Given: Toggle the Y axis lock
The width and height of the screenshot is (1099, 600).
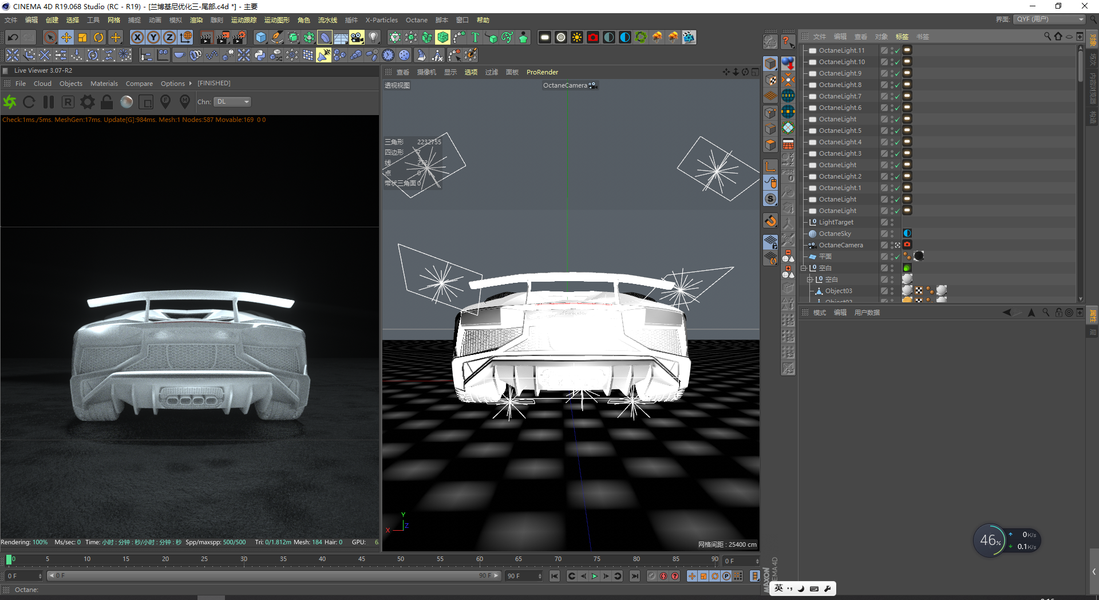Looking at the screenshot, I should pyautogui.click(x=154, y=37).
